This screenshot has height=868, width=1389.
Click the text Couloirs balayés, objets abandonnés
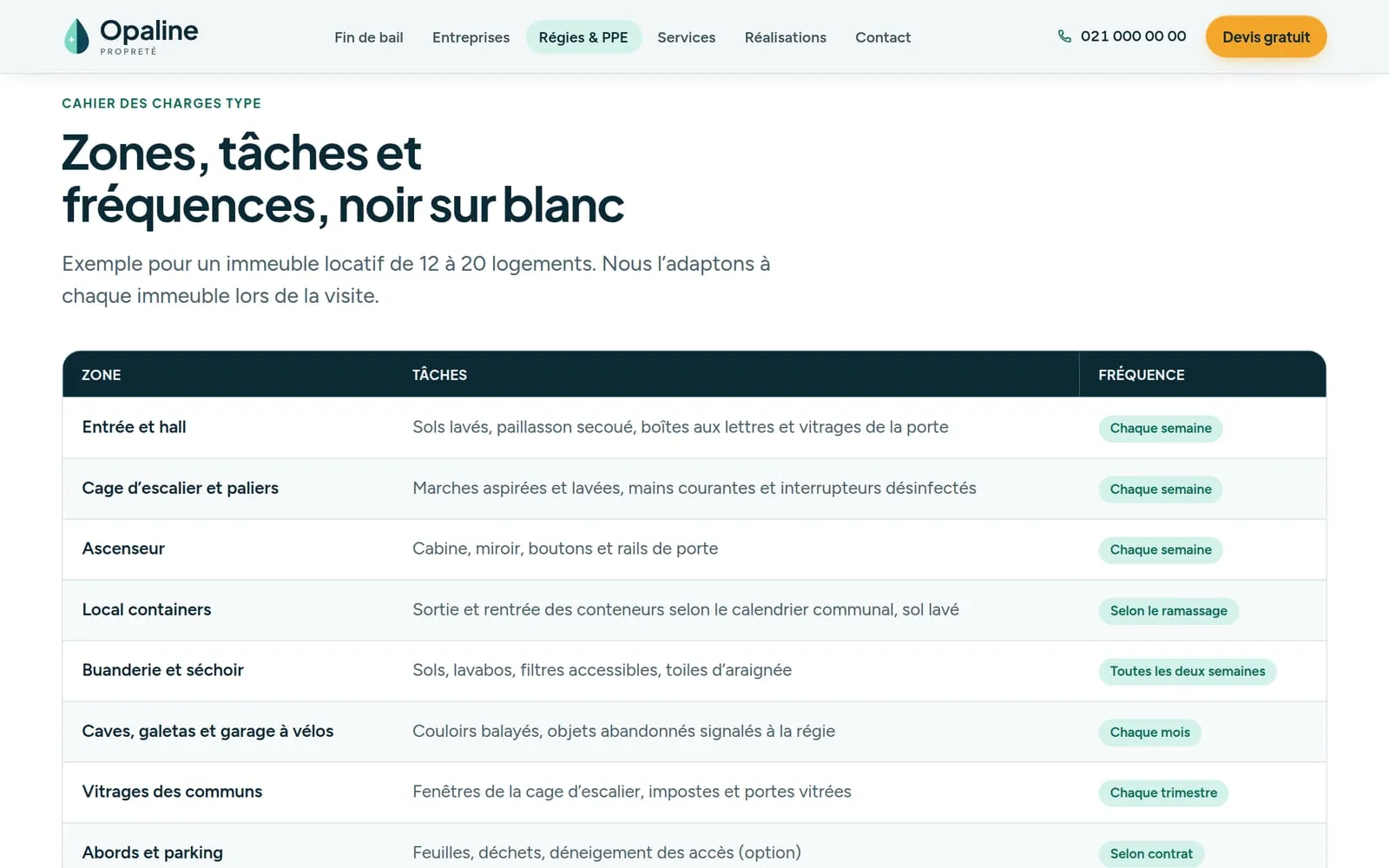coord(623,731)
